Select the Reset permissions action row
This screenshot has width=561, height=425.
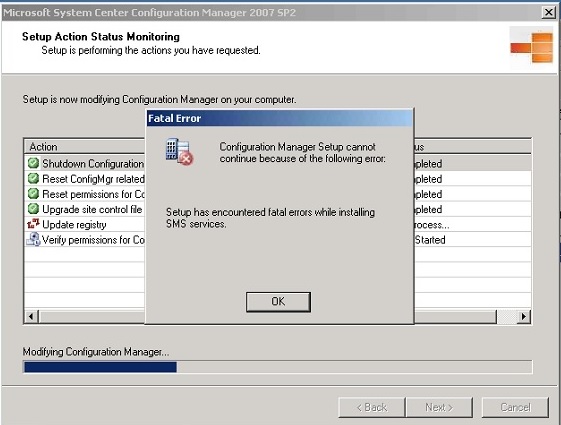278,194
